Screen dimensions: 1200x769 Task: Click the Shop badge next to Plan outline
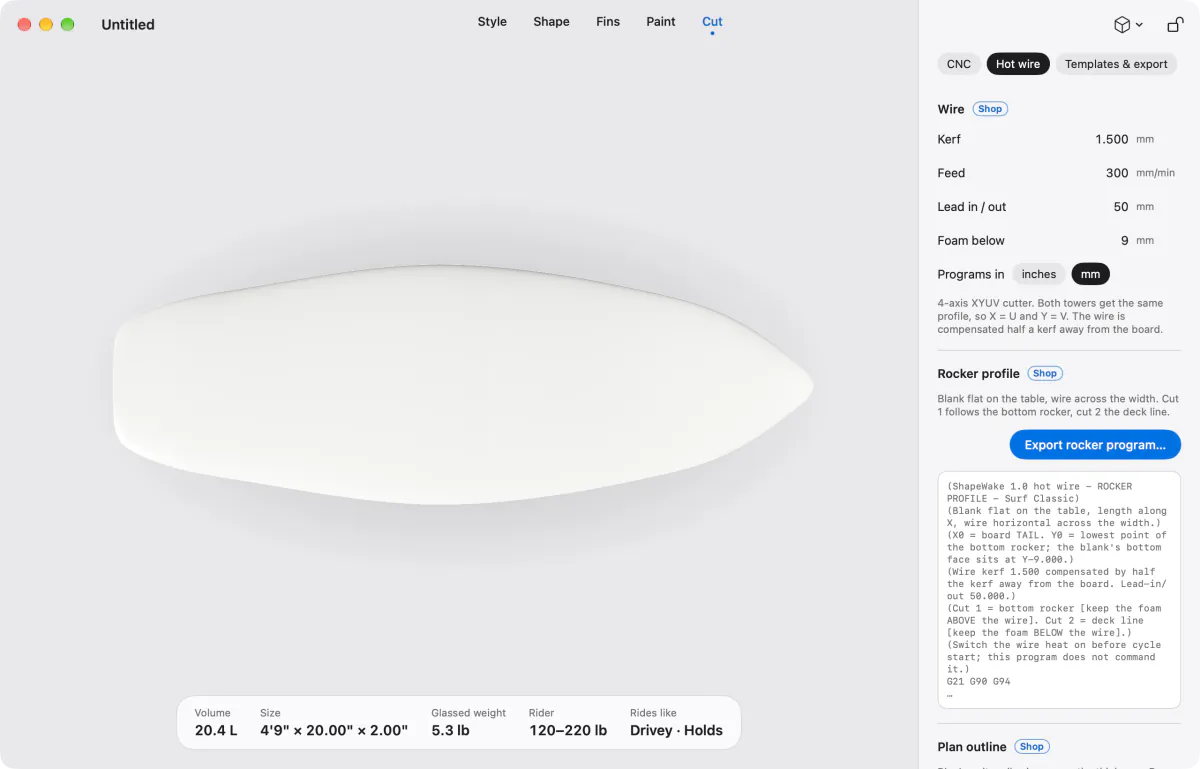click(1032, 746)
